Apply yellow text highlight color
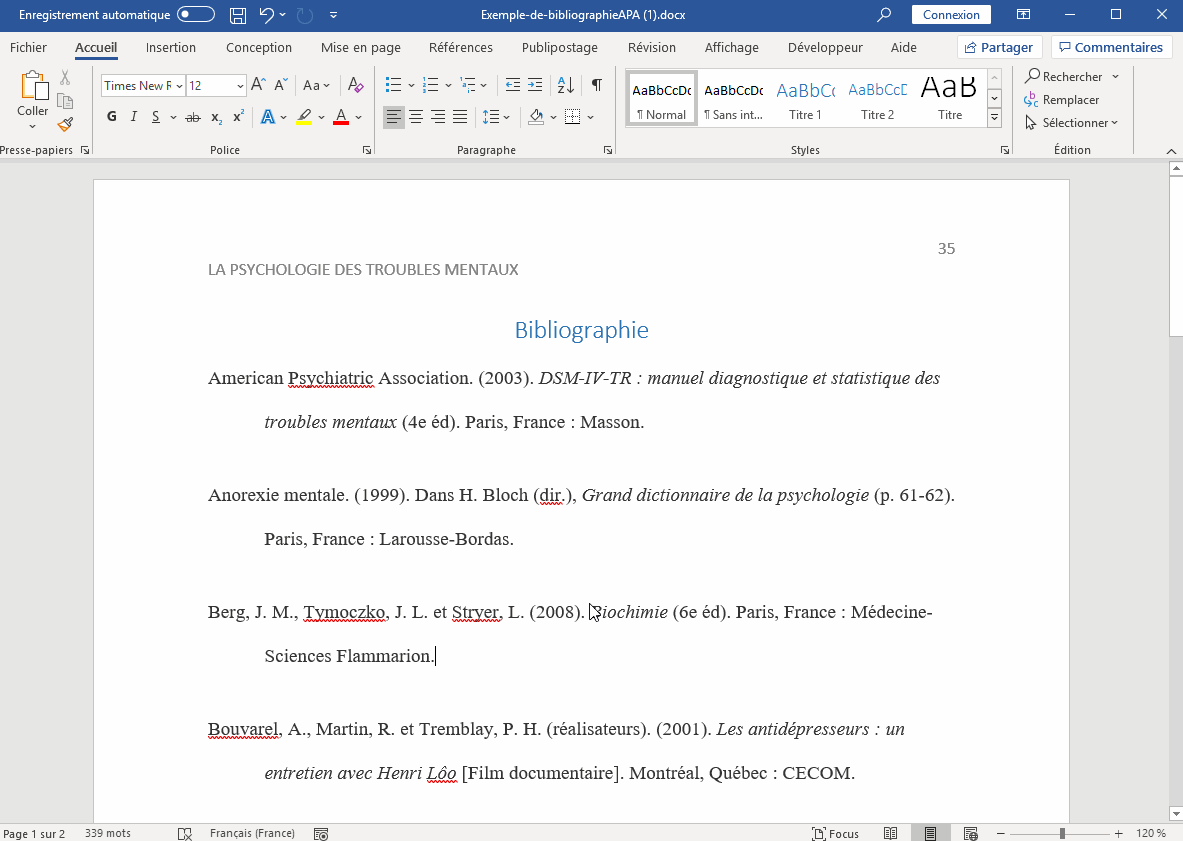This screenshot has height=841, width=1183. 304,117
